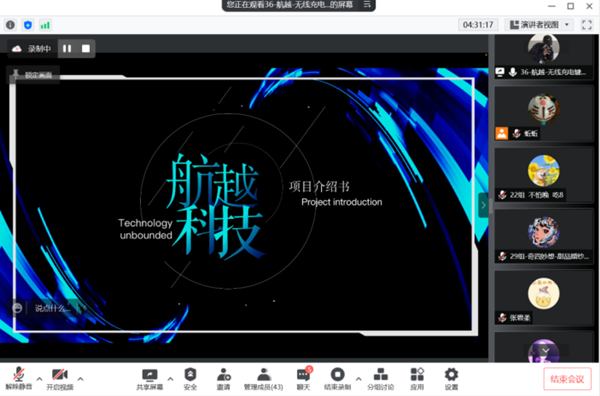600x396 pixels.
Task: Click the red End Meeting button
Action: point(567,379)
